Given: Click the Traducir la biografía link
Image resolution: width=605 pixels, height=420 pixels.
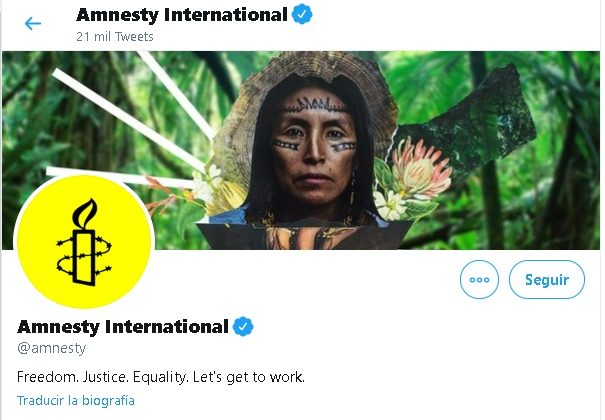Looking at the screenshot, I should (x=75, y=400).
